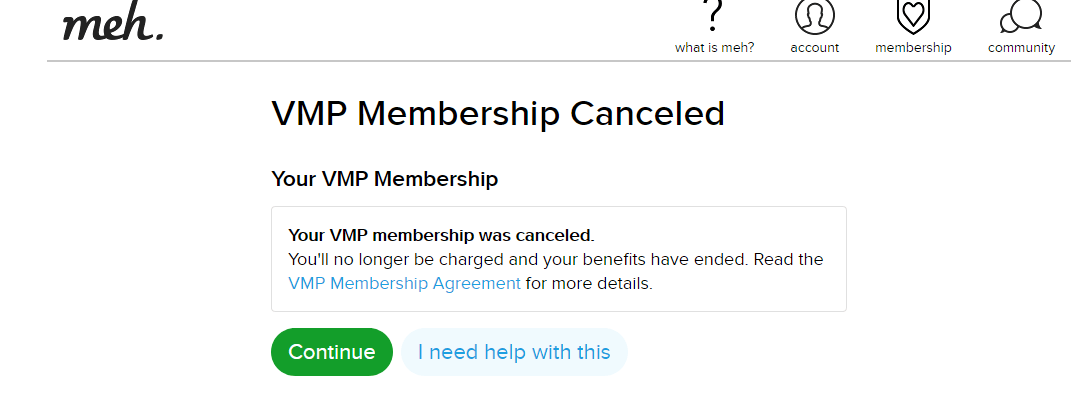Click the meh. logo

click(x=112, y=25)
